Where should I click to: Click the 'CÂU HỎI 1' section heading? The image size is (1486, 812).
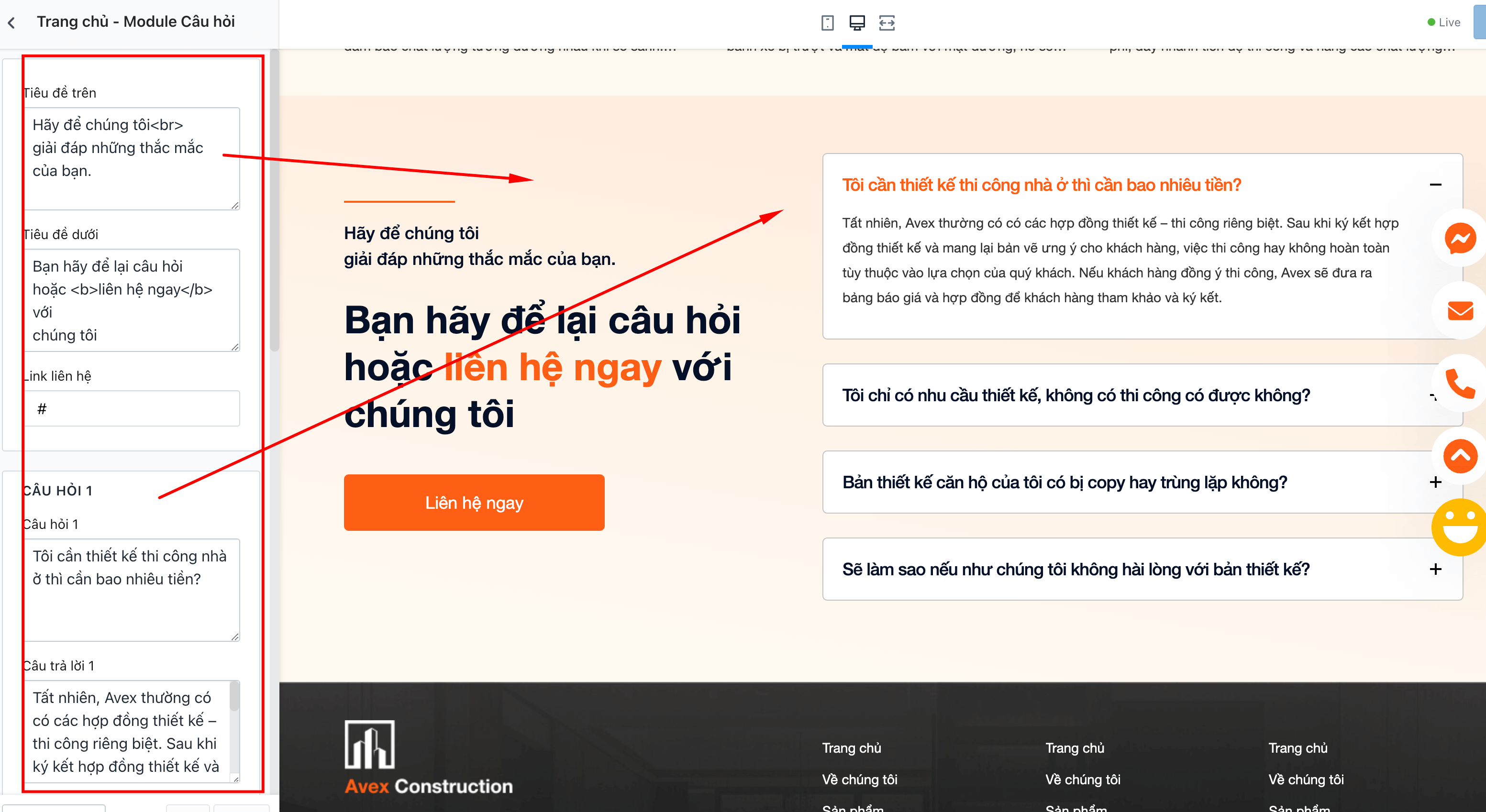pos(57,490)
